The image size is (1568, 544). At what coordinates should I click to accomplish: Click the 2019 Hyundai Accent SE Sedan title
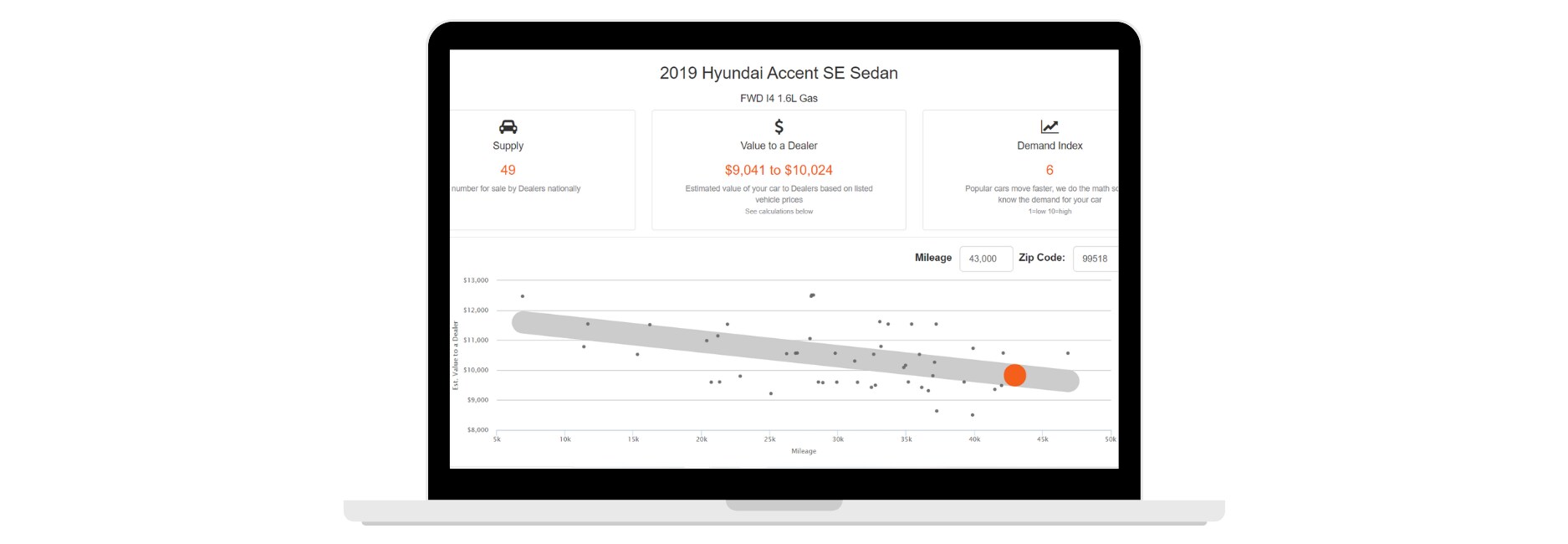point(779,73)
